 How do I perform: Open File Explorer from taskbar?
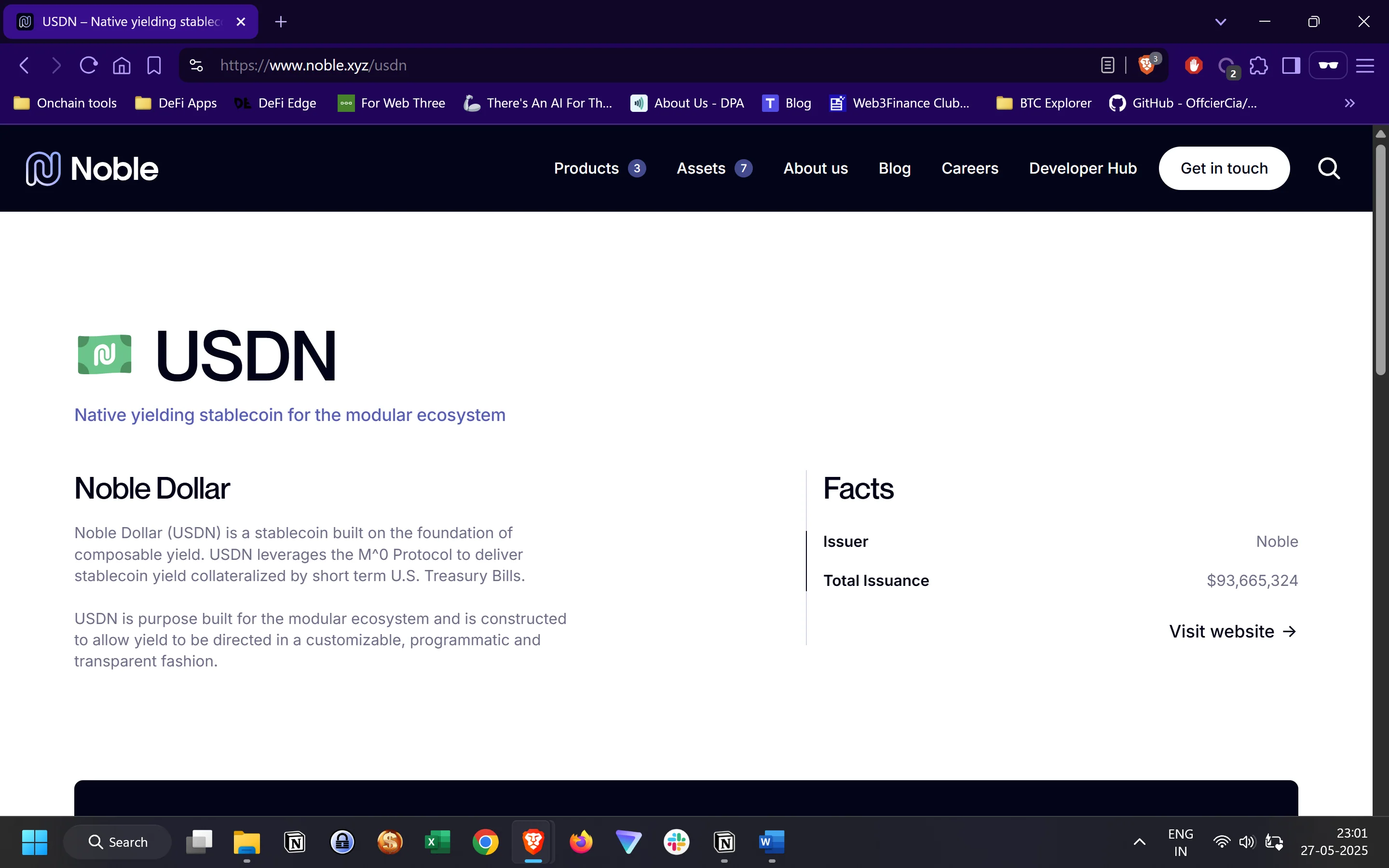point(247,842)
